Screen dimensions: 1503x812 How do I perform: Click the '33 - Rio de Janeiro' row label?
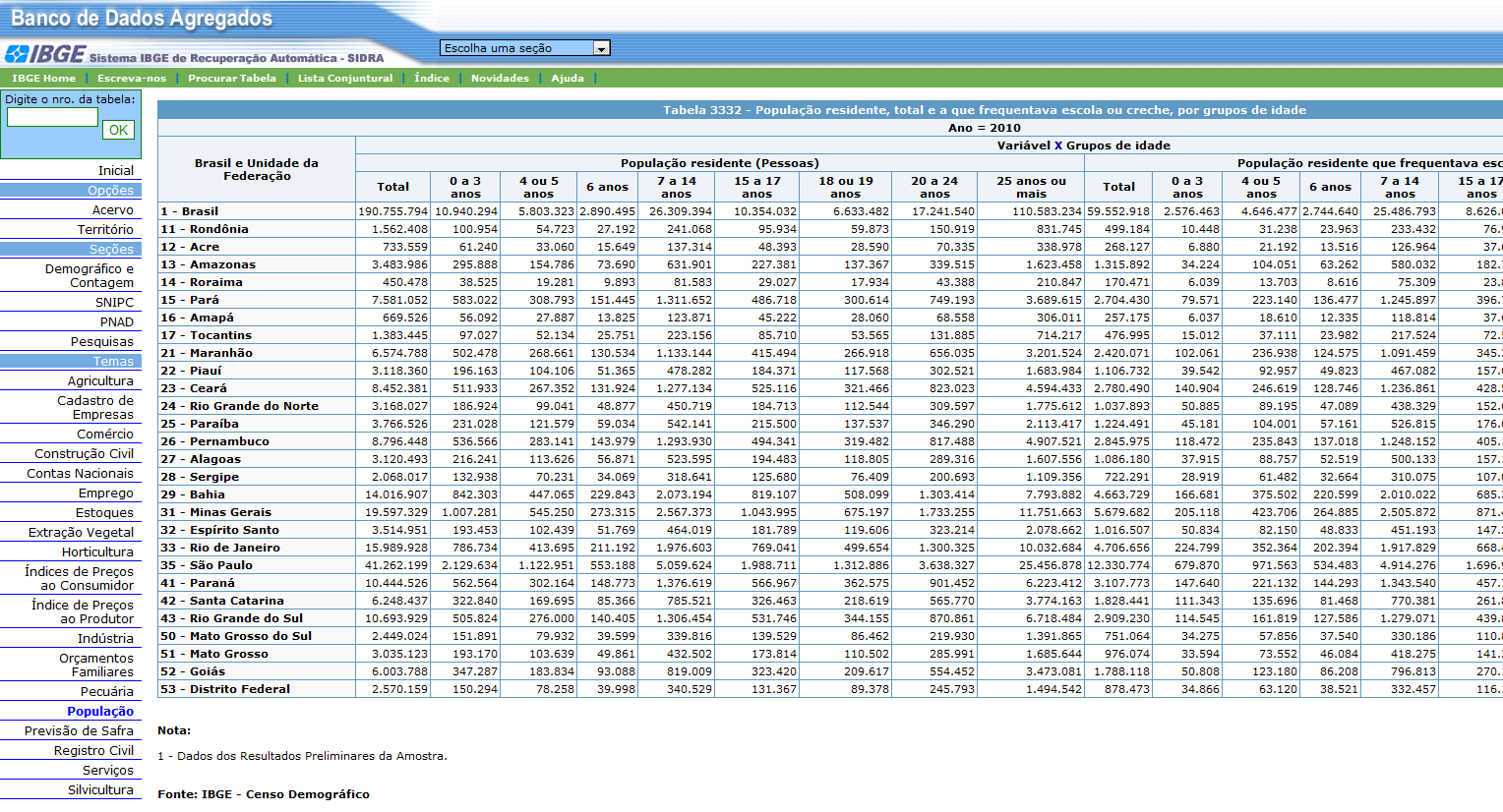[x=220, y=548]
